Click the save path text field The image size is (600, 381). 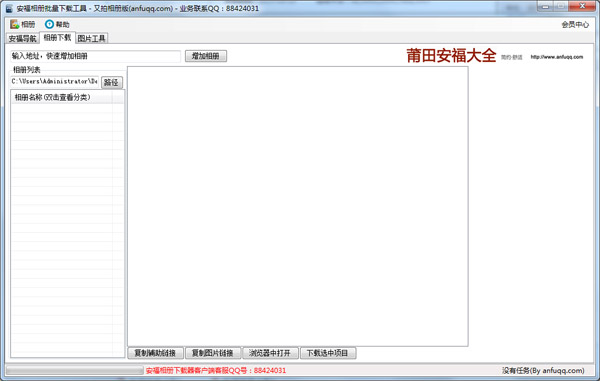54,81
